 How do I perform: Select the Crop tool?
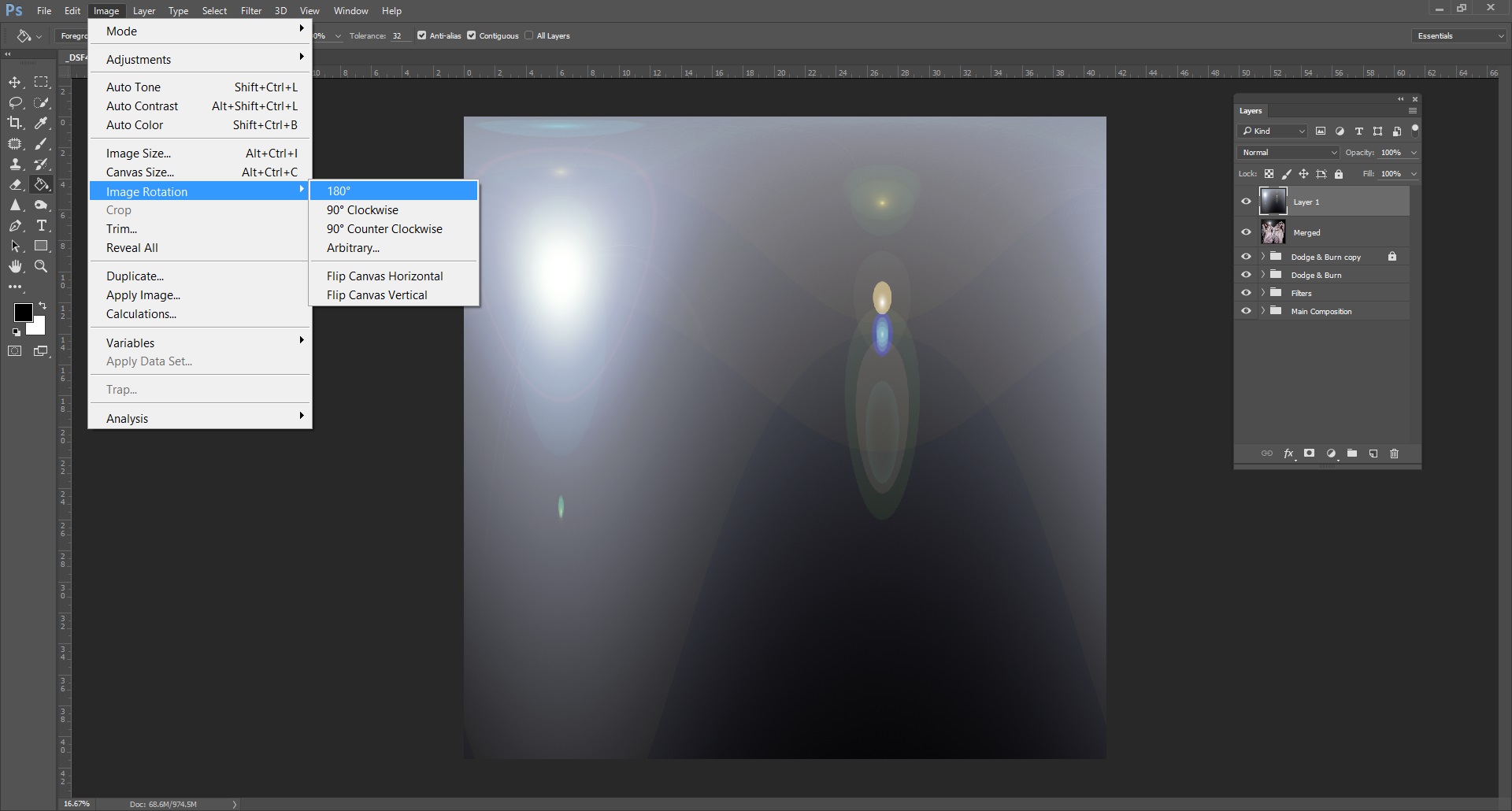coord(14,123)
